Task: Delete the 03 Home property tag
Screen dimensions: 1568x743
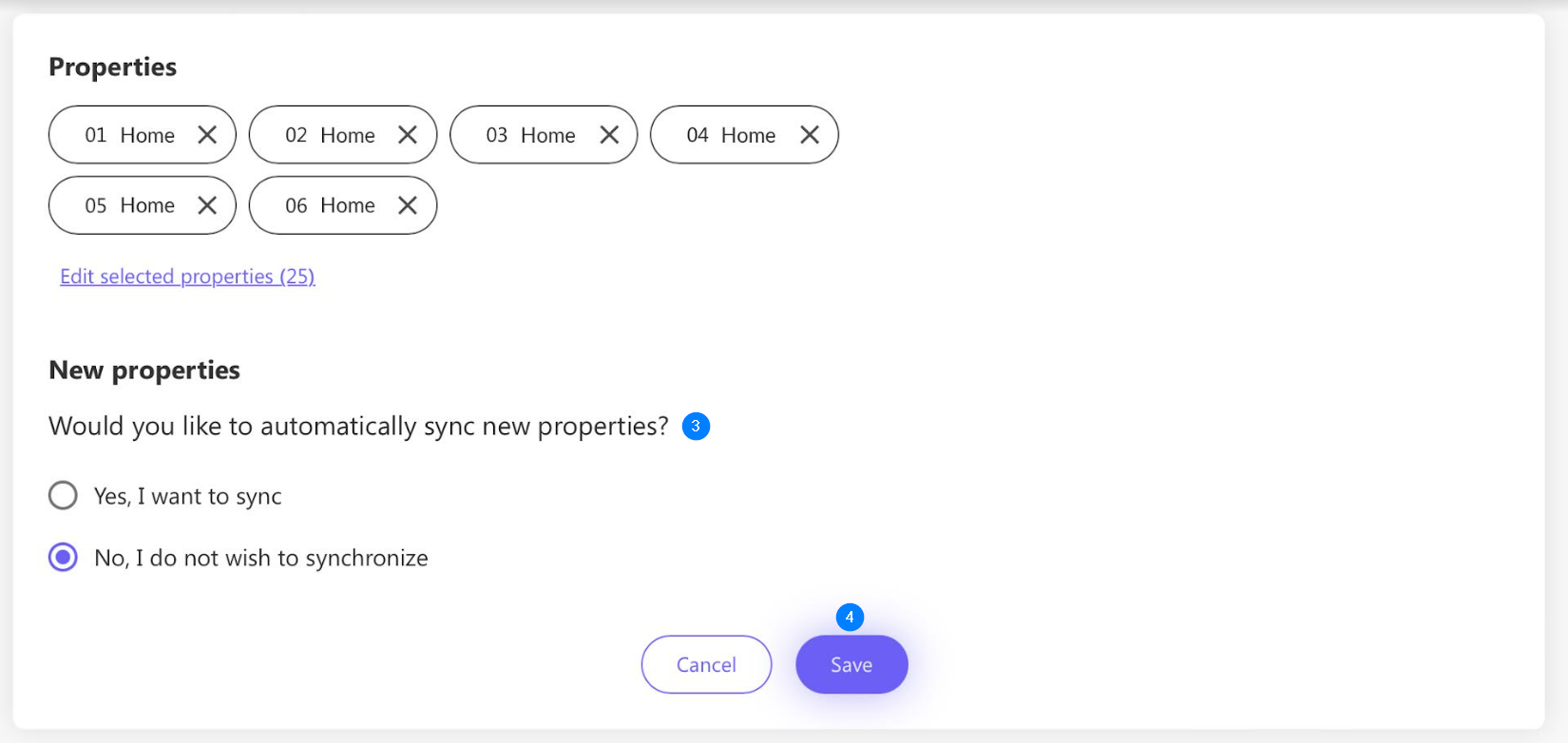Action: [609, 135]
